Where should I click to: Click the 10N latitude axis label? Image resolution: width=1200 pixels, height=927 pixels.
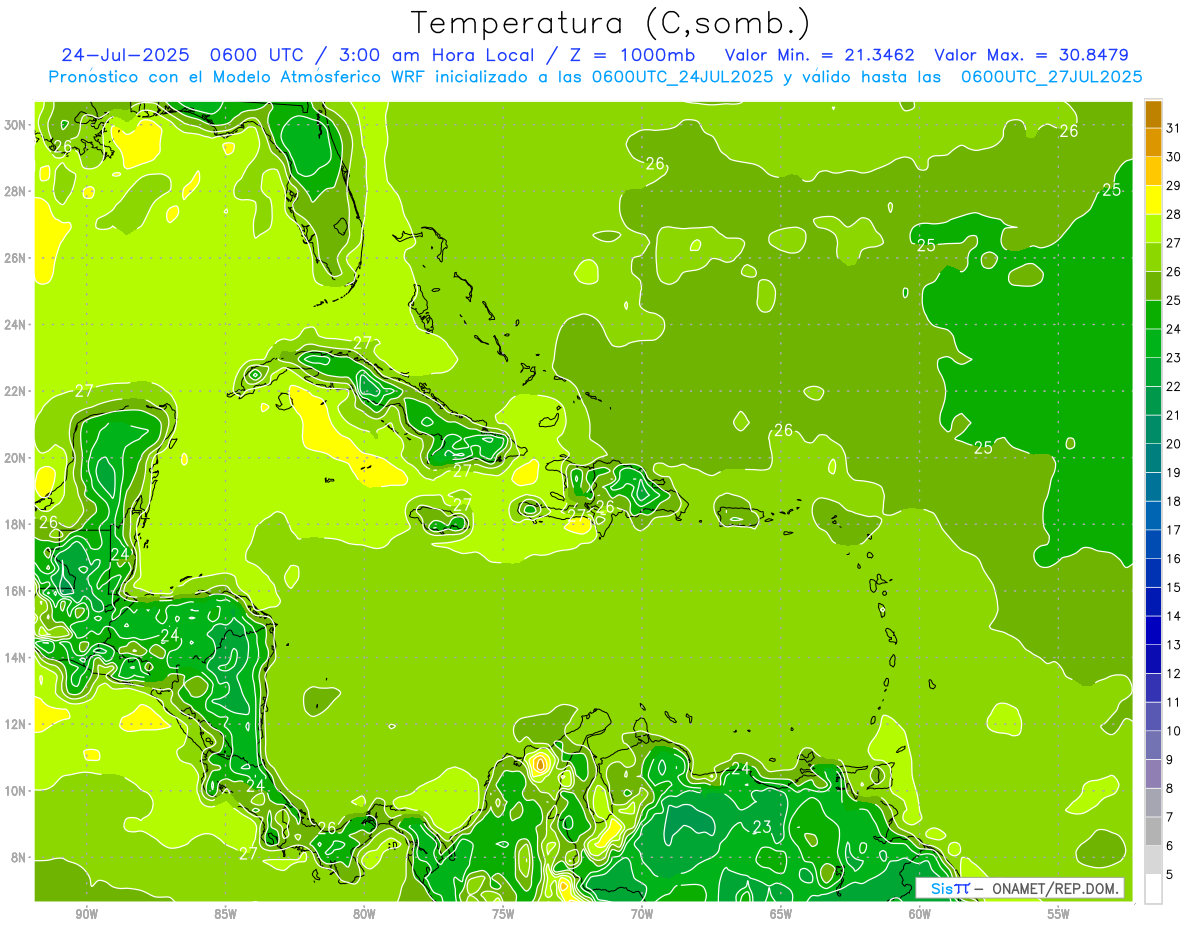[17, 790]
